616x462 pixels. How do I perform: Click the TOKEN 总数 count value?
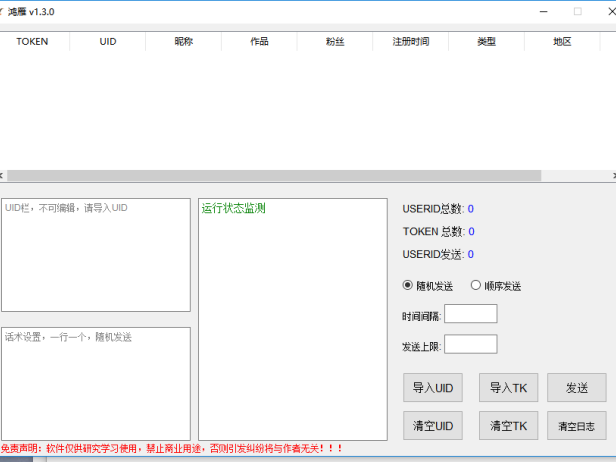click(471, 231)
